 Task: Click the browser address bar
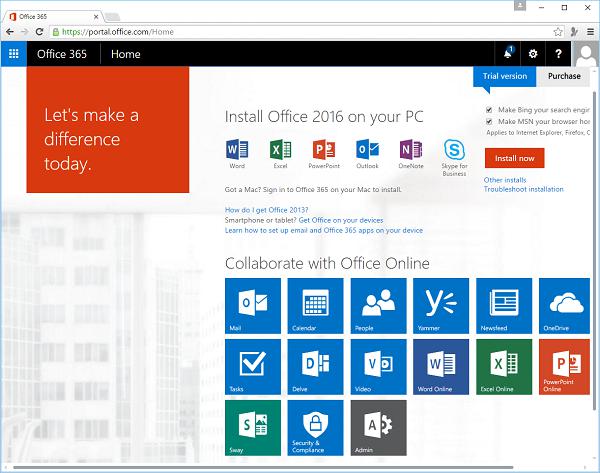coord(300,32)
